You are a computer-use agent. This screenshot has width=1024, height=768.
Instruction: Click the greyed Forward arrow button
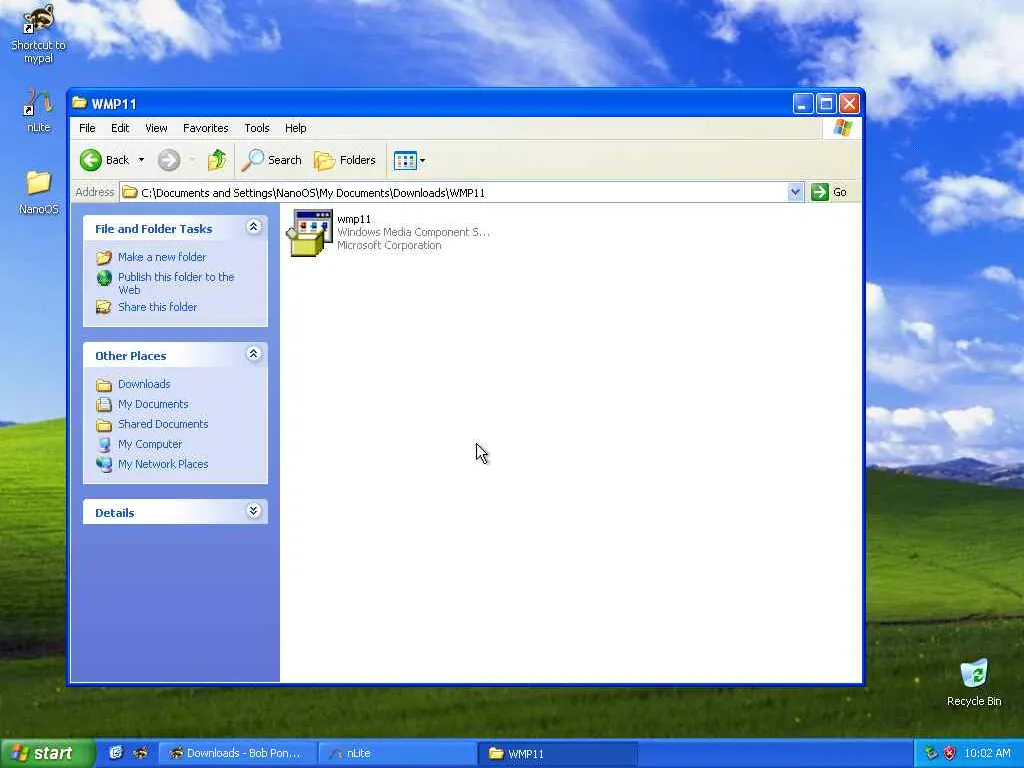pos(169,160)
